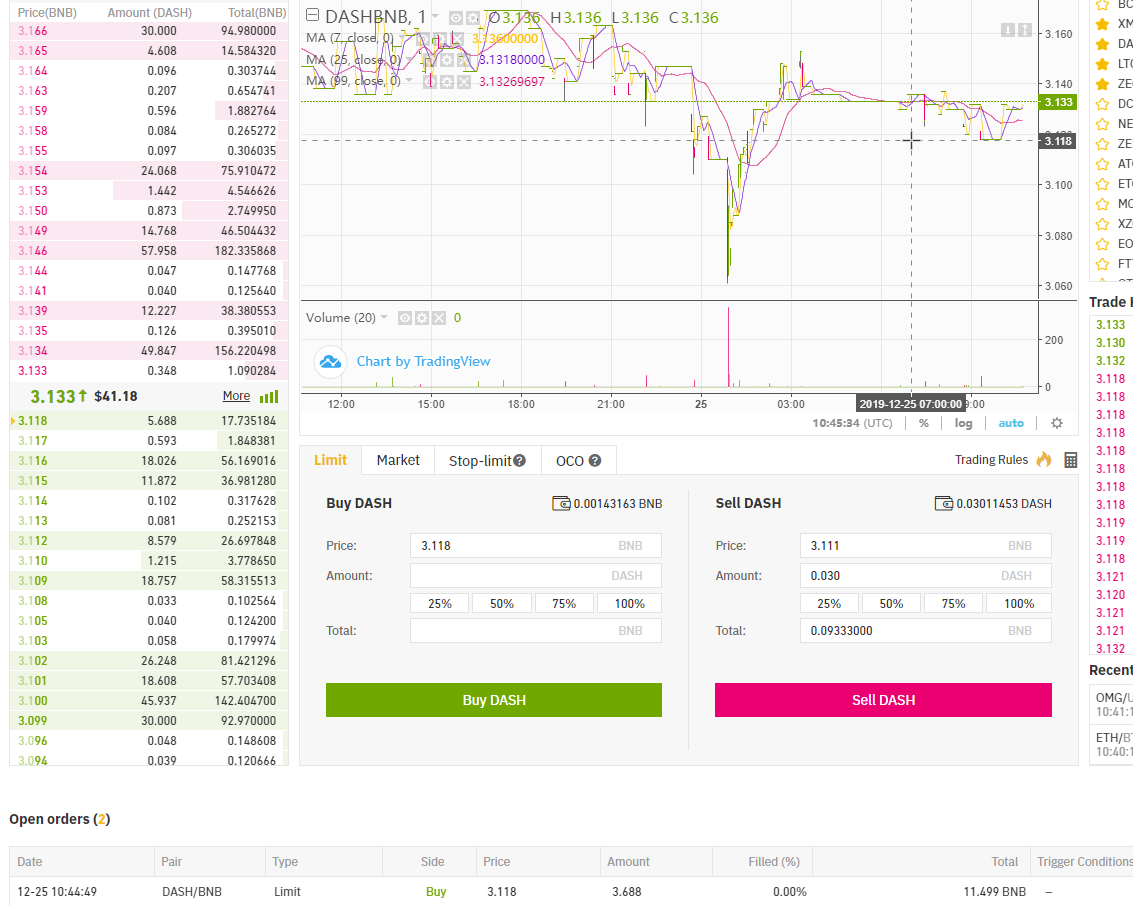The image size is (1133, 906).
Task: Switch to the Market order tab
Action: [397, 460]
